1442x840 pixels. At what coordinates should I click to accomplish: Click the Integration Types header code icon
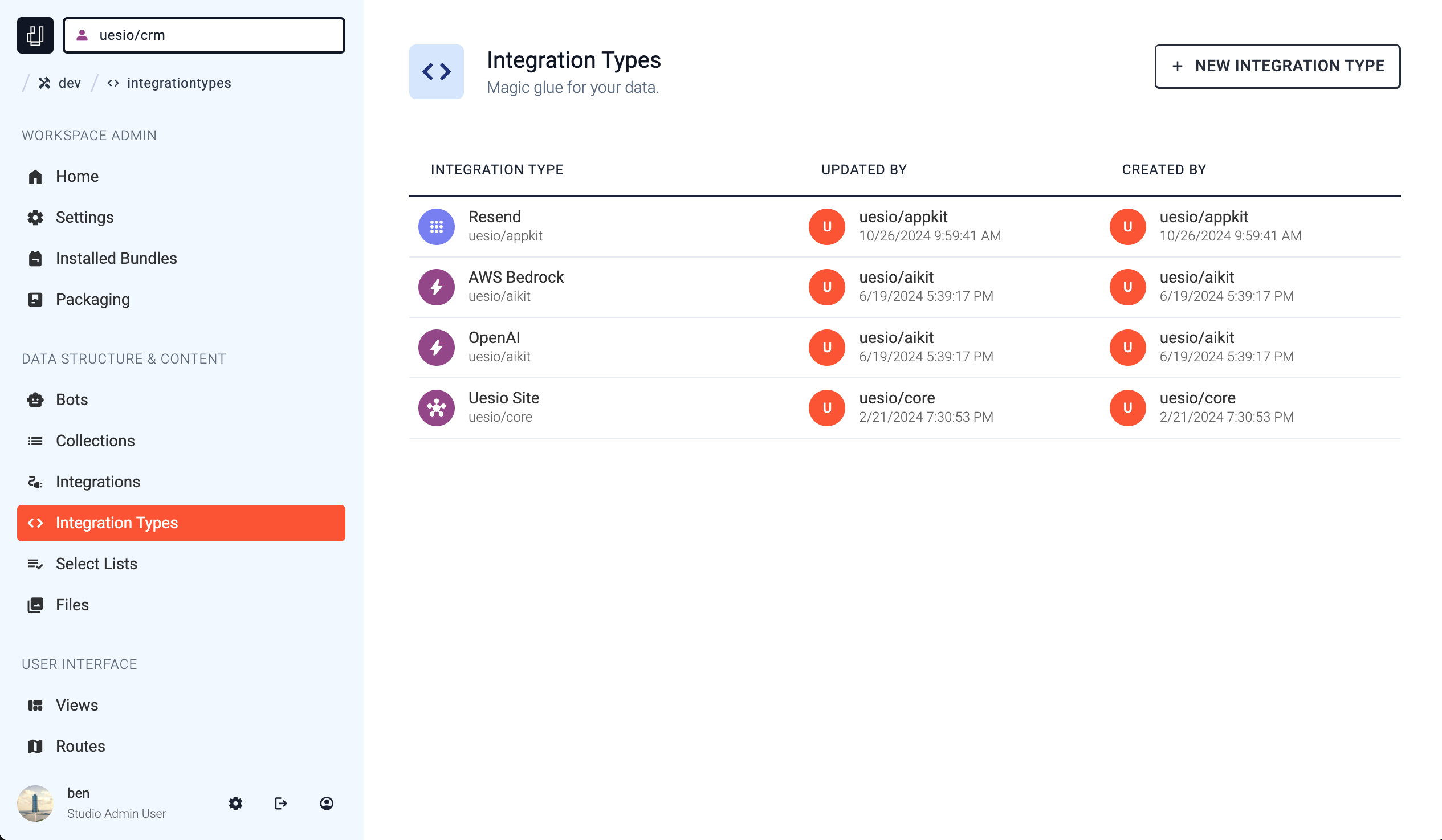436,72
